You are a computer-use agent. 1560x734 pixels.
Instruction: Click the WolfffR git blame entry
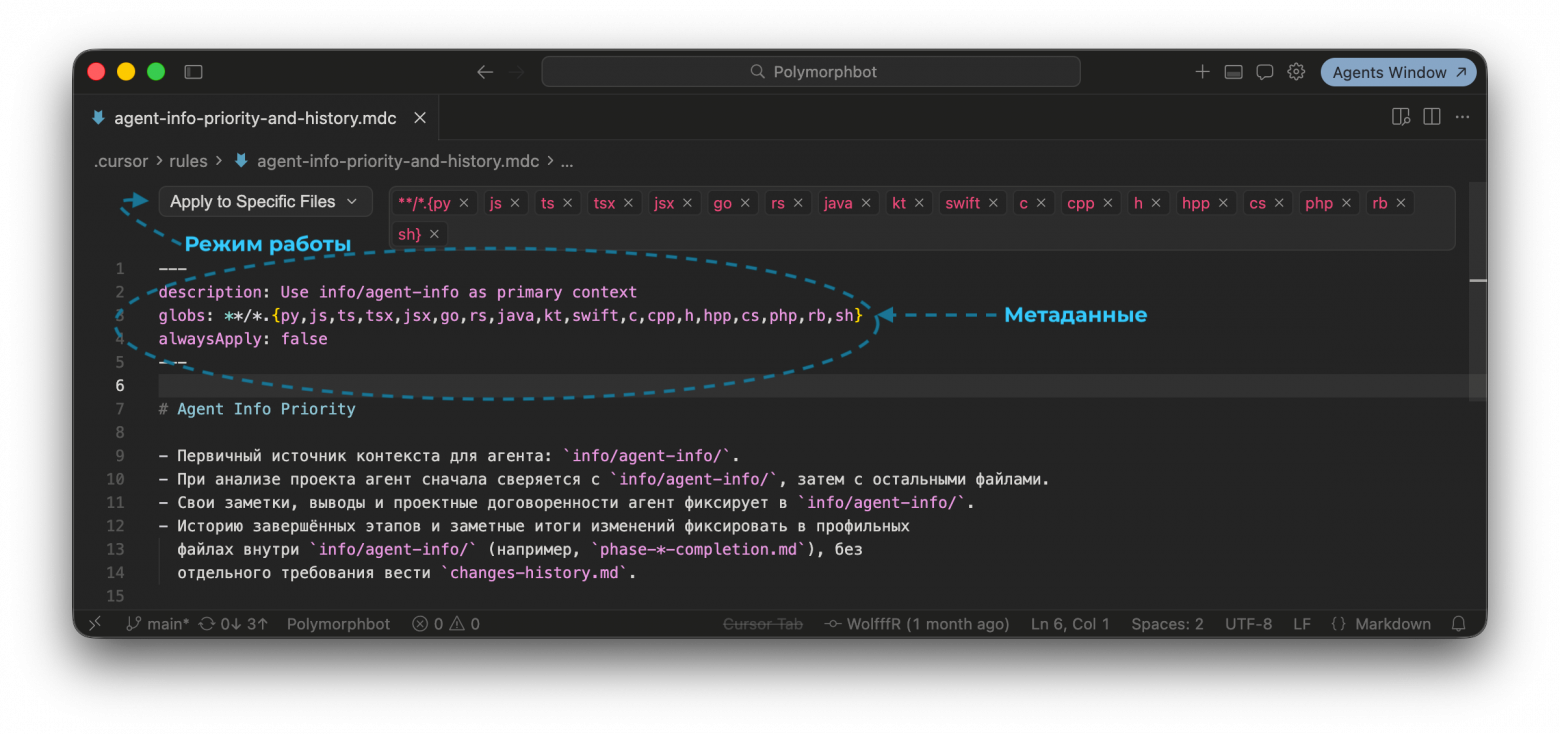point(917,624)
